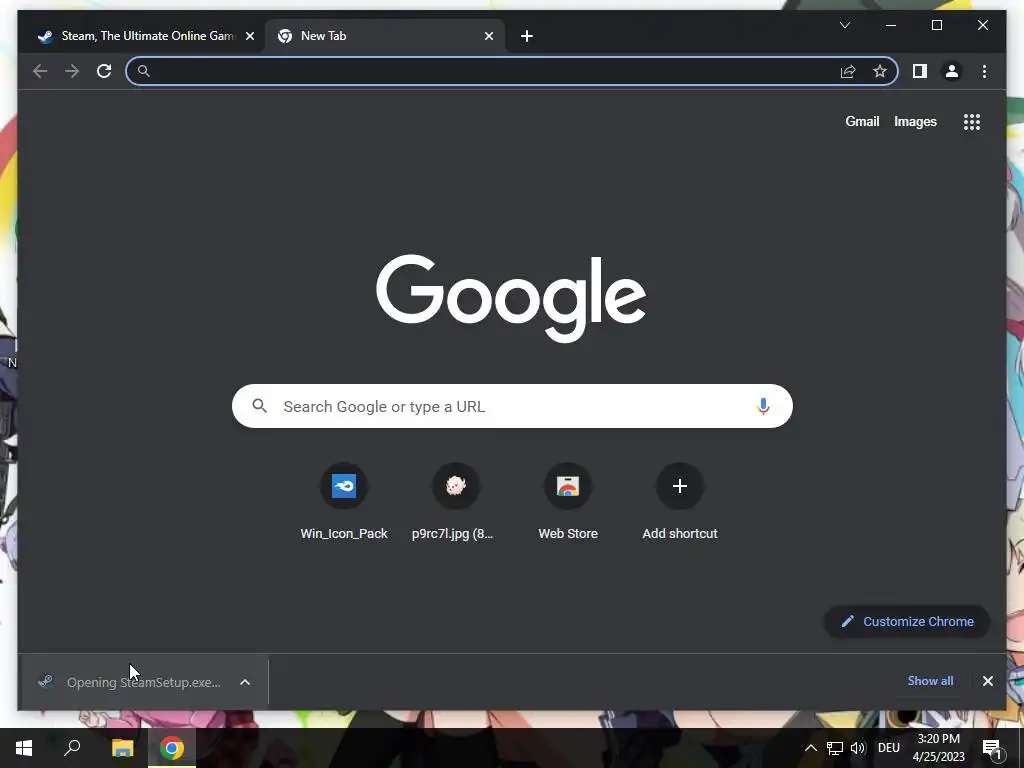Open the volume tray icon
The height and width of the screenshot is (768, 1024).
[x=858, y=748]
